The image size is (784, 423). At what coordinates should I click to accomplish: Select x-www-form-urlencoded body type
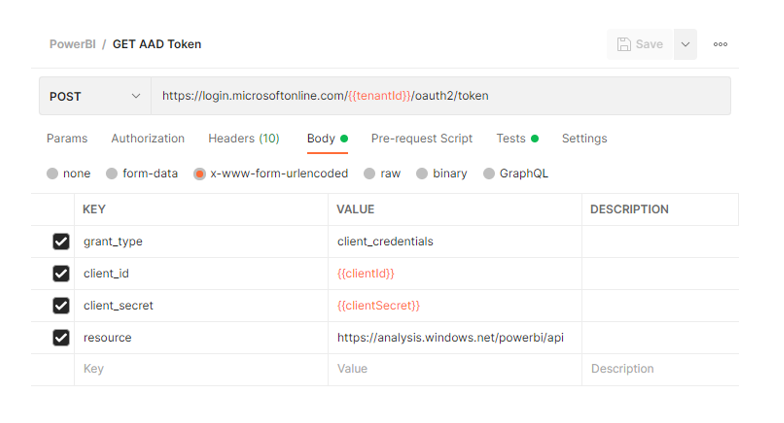(x=271, y=174)
